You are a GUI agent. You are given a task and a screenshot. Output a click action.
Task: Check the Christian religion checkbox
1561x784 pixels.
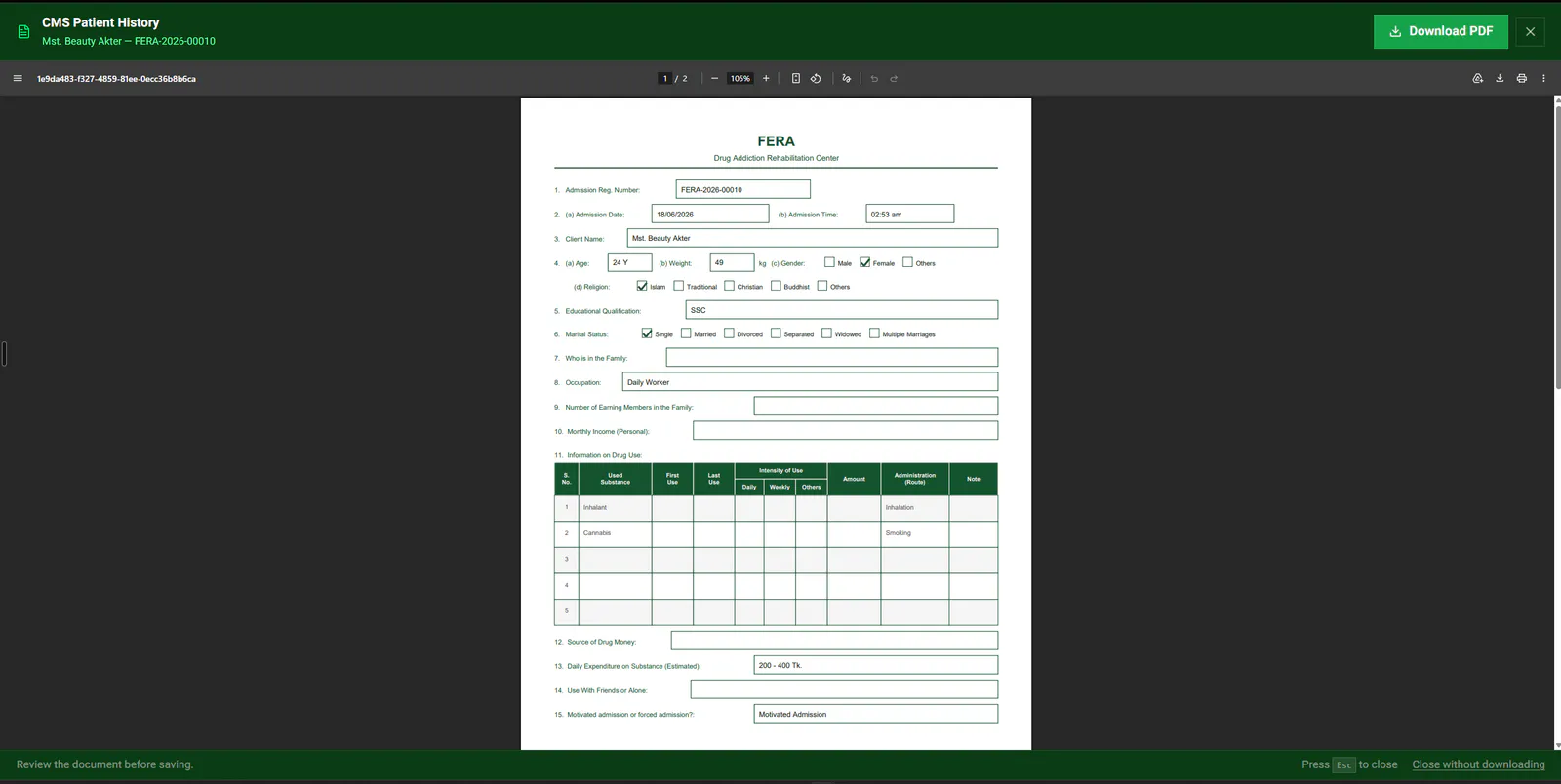point(729,286)
